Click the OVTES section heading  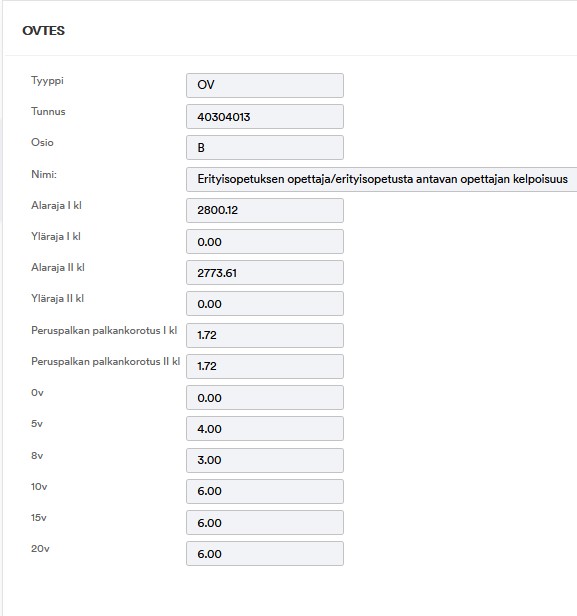(44, 31)
